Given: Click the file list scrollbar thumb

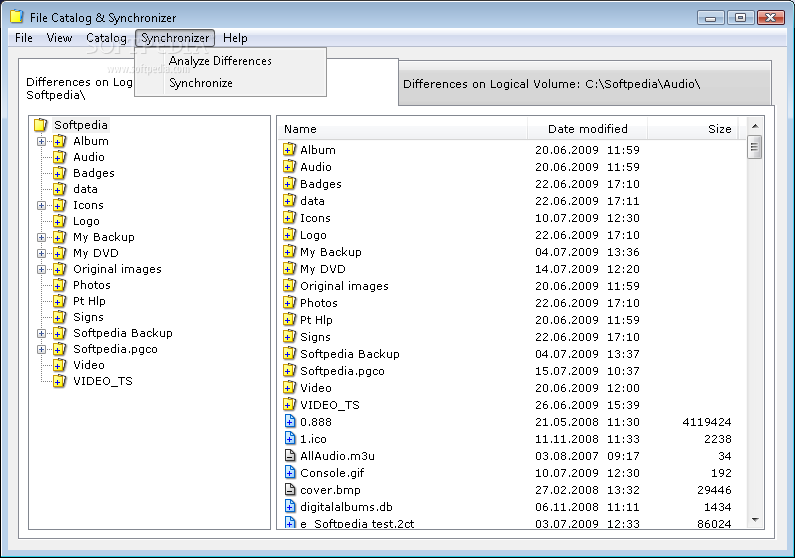Looking at the screenshot, I should [x=754, y=147].
